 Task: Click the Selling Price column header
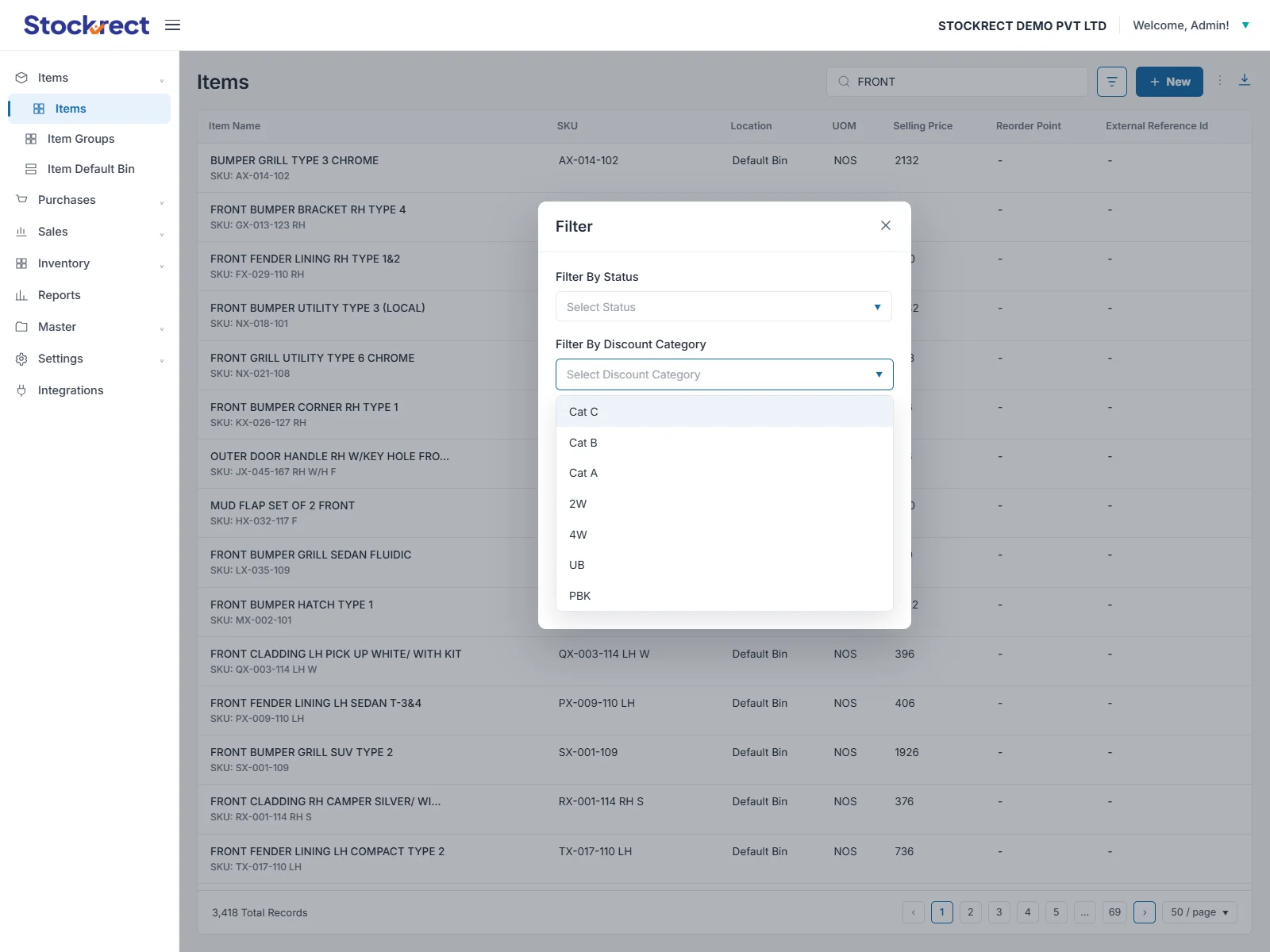922,126
